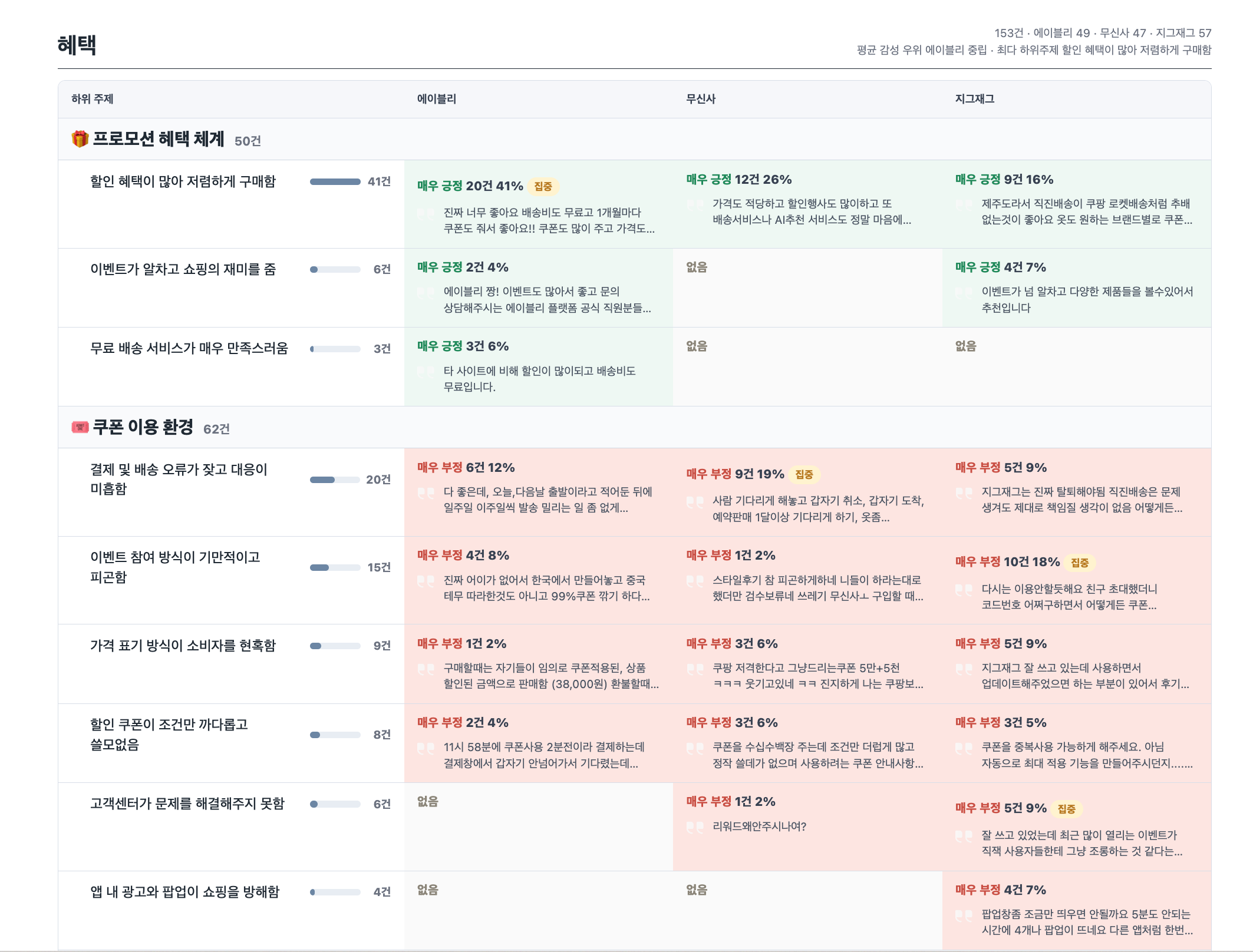The width and height of the screenshot is (1253, 952).
Task: Click the row label 앱 내 광고와 팝업이 쇼핑을 방해함
Action: coord(184,892)
